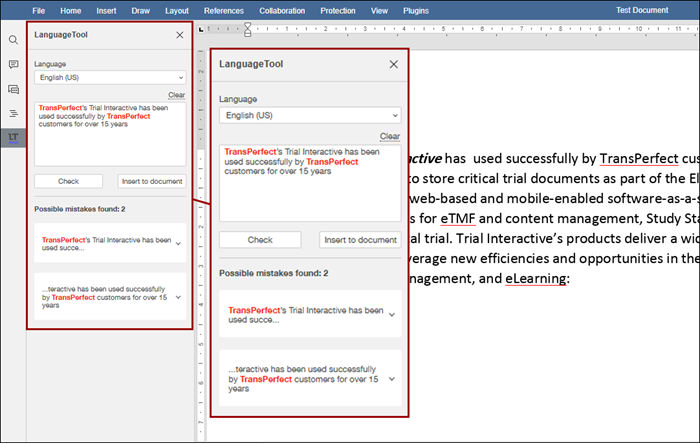Close the small left LanguageTool panel

point(179,34)
